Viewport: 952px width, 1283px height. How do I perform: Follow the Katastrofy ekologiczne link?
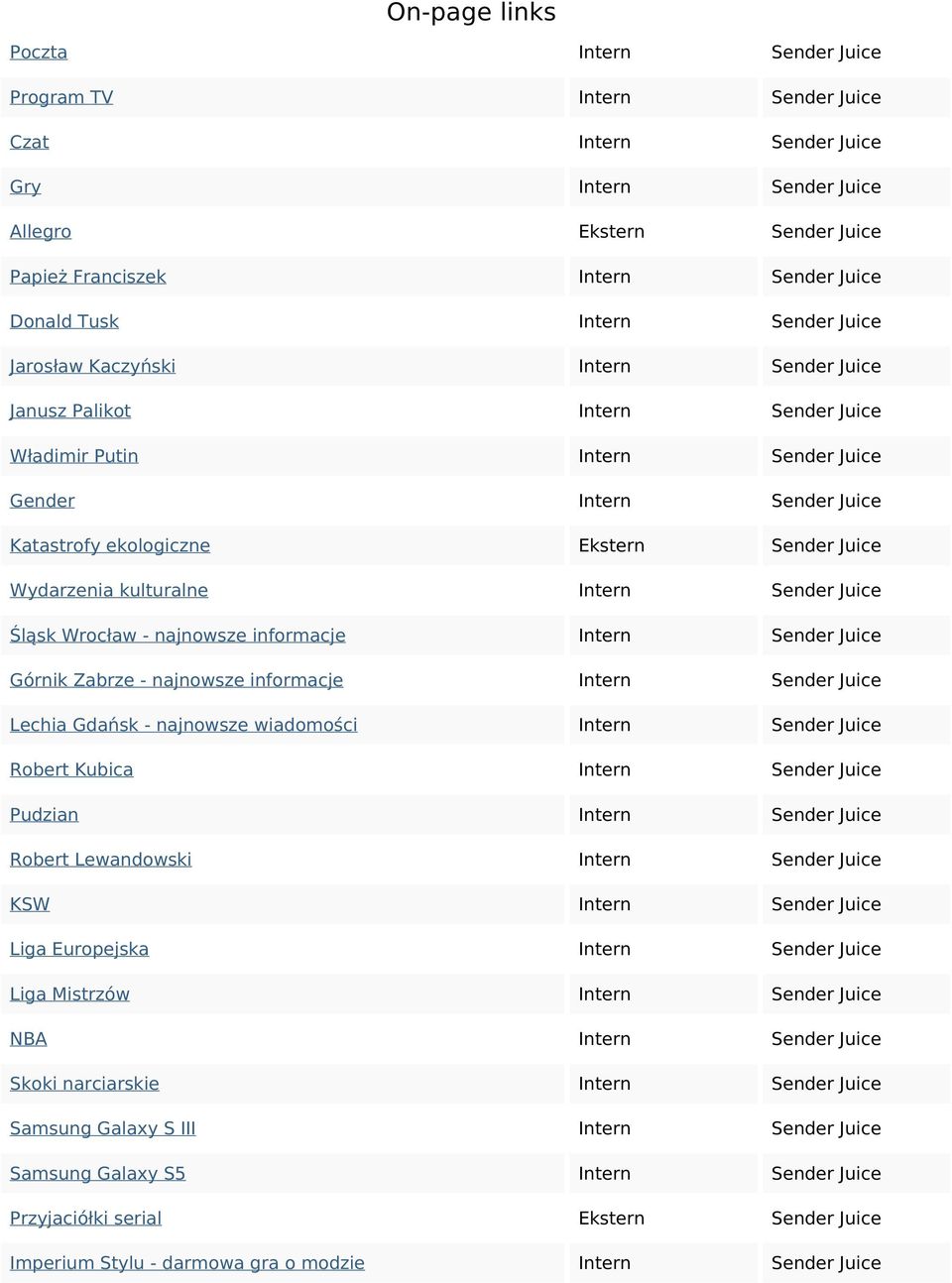[x=110, y=545]
